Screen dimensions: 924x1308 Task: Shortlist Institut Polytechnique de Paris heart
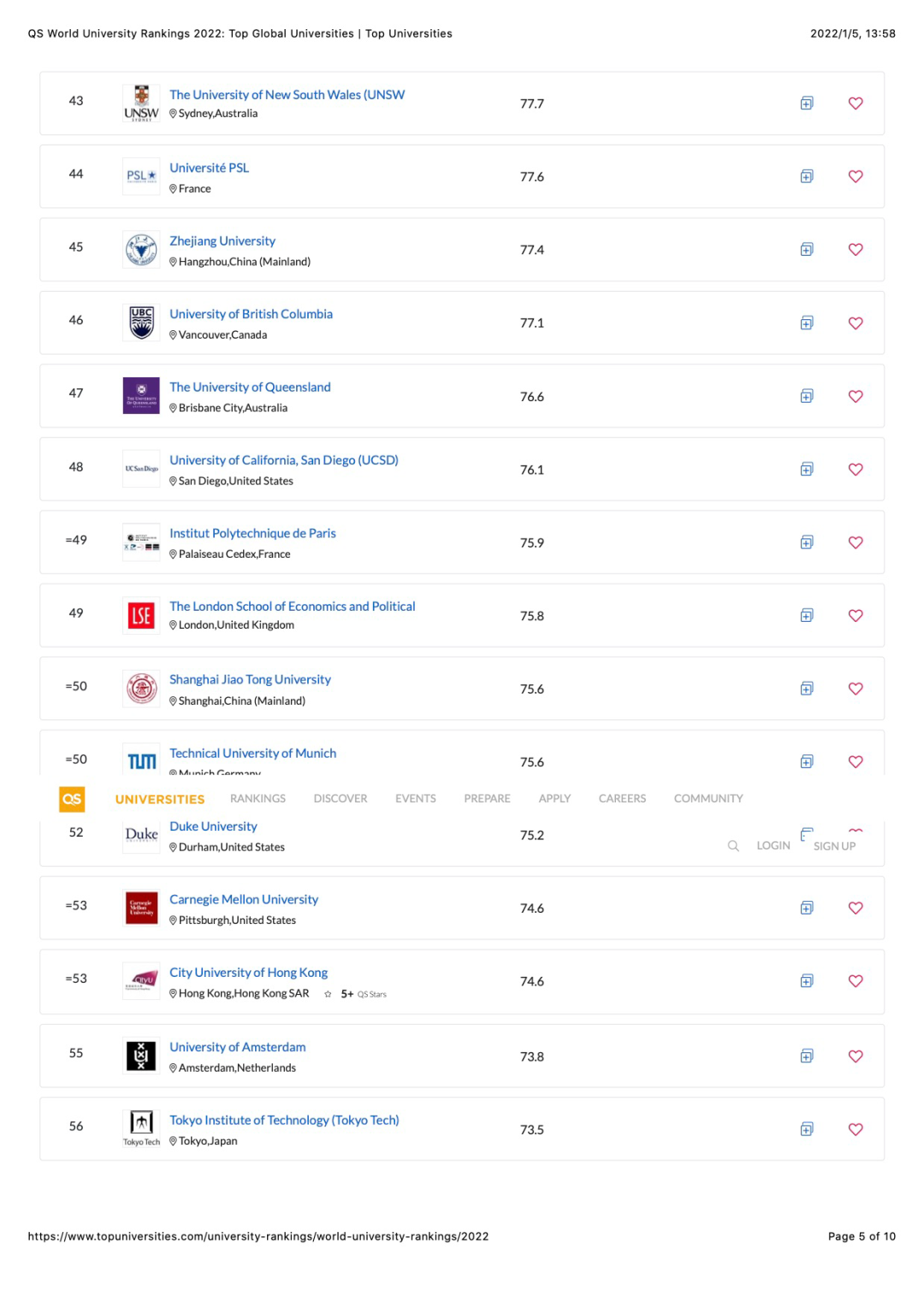click(x=856, y=542)
